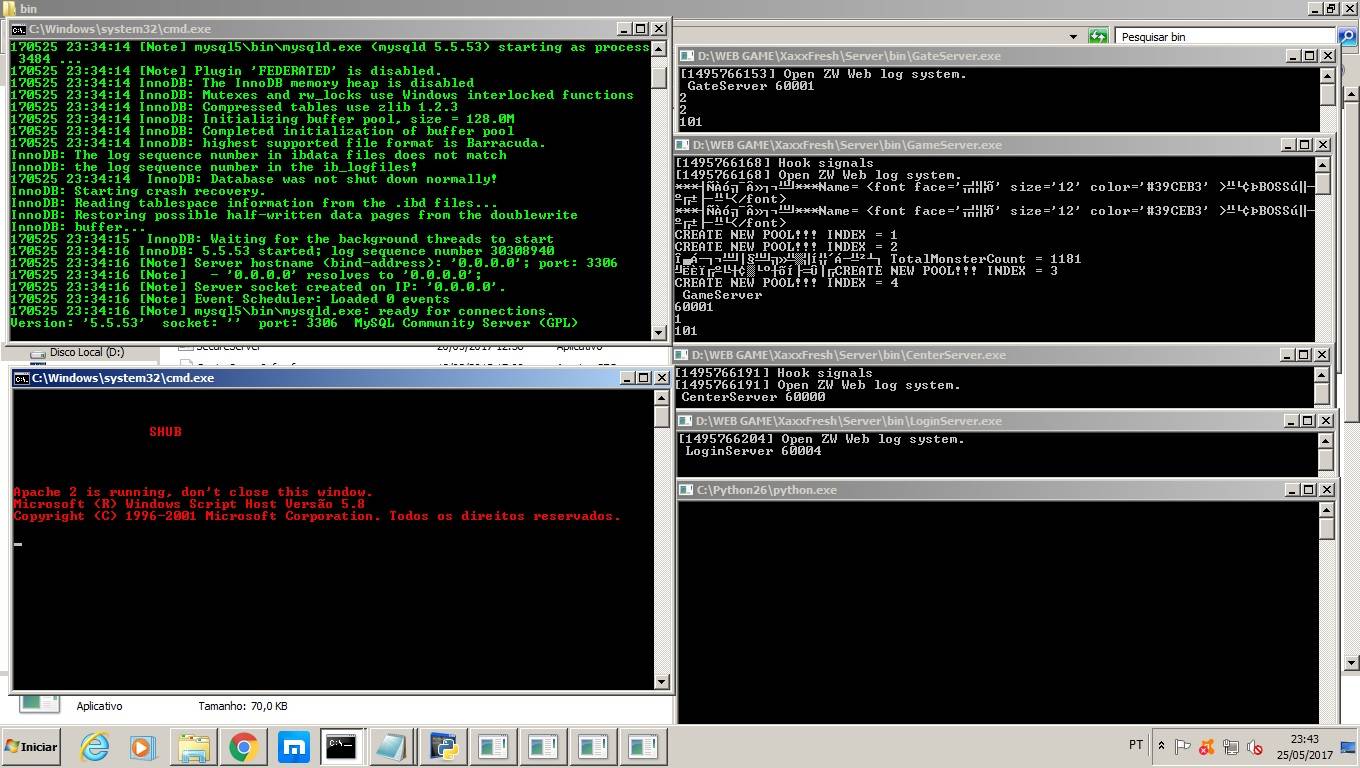Click 'LoginServer 60004' console line
The height and width of the screenshot is (768, 1360).
tap(753, 451)
